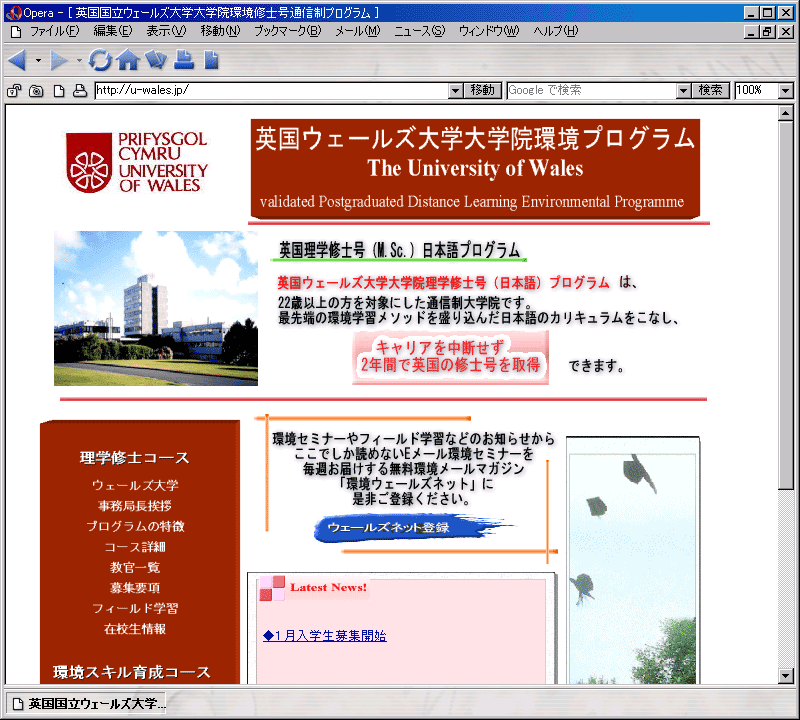Print the page with the printer toolbar icon
This screenshot has width=800, height=720.
coord(184,60)
